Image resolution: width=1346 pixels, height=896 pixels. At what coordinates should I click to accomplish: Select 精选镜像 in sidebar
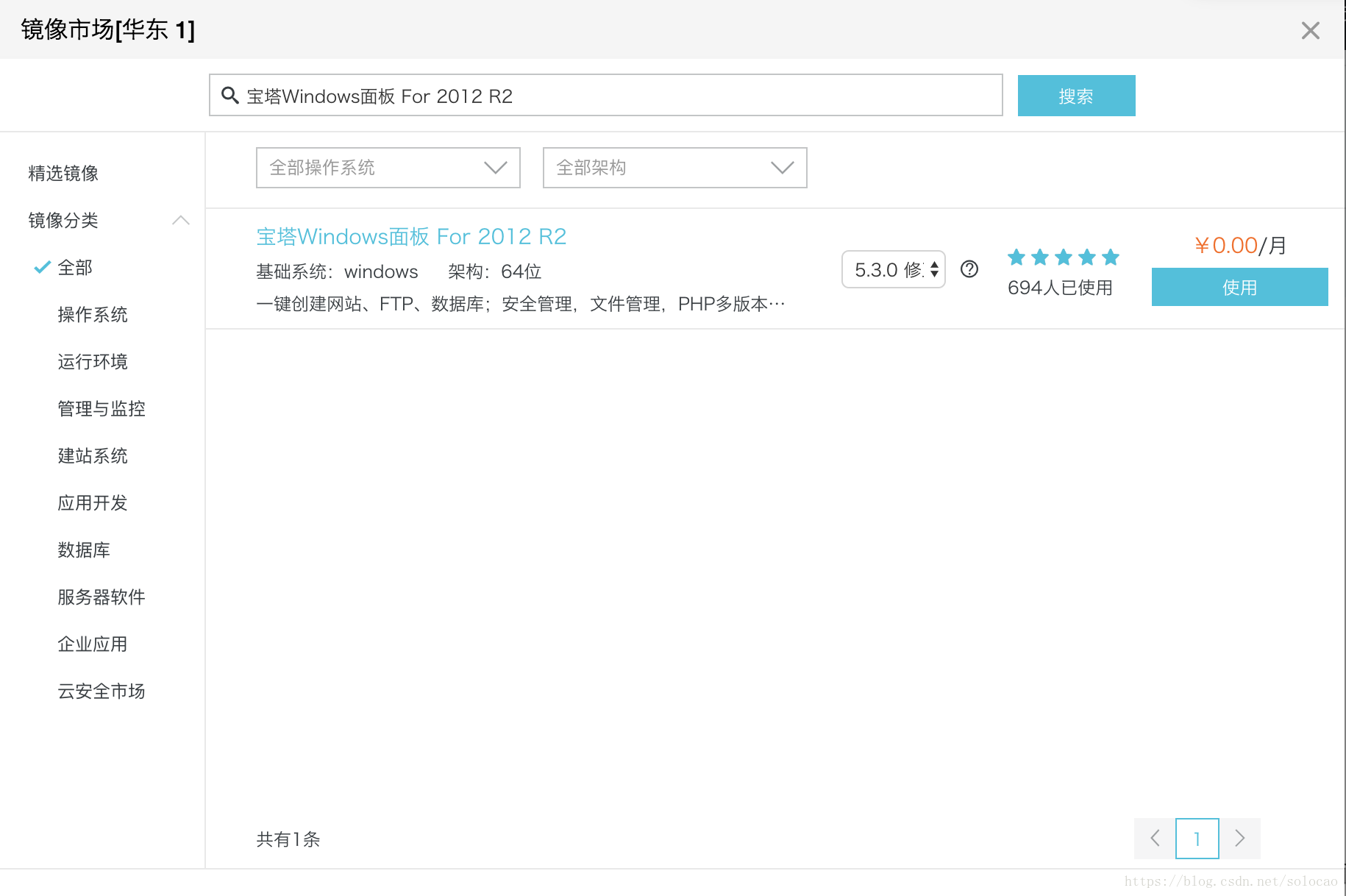coord(63,174)
